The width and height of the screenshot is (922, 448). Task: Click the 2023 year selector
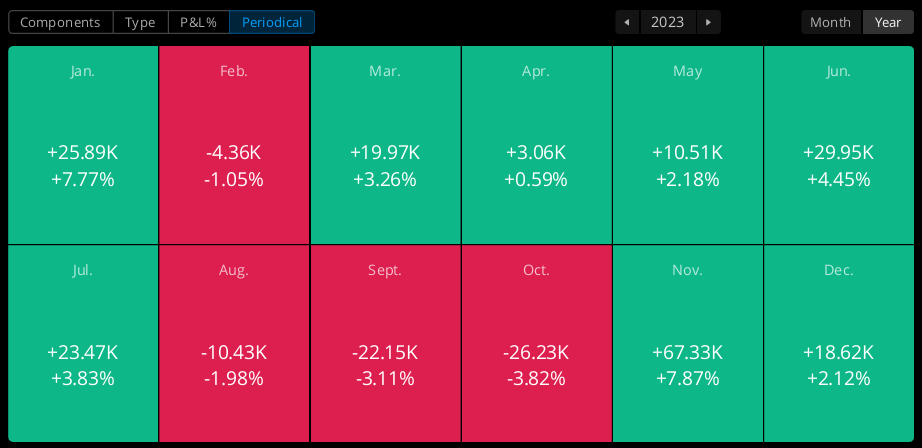tap(668, 22)
